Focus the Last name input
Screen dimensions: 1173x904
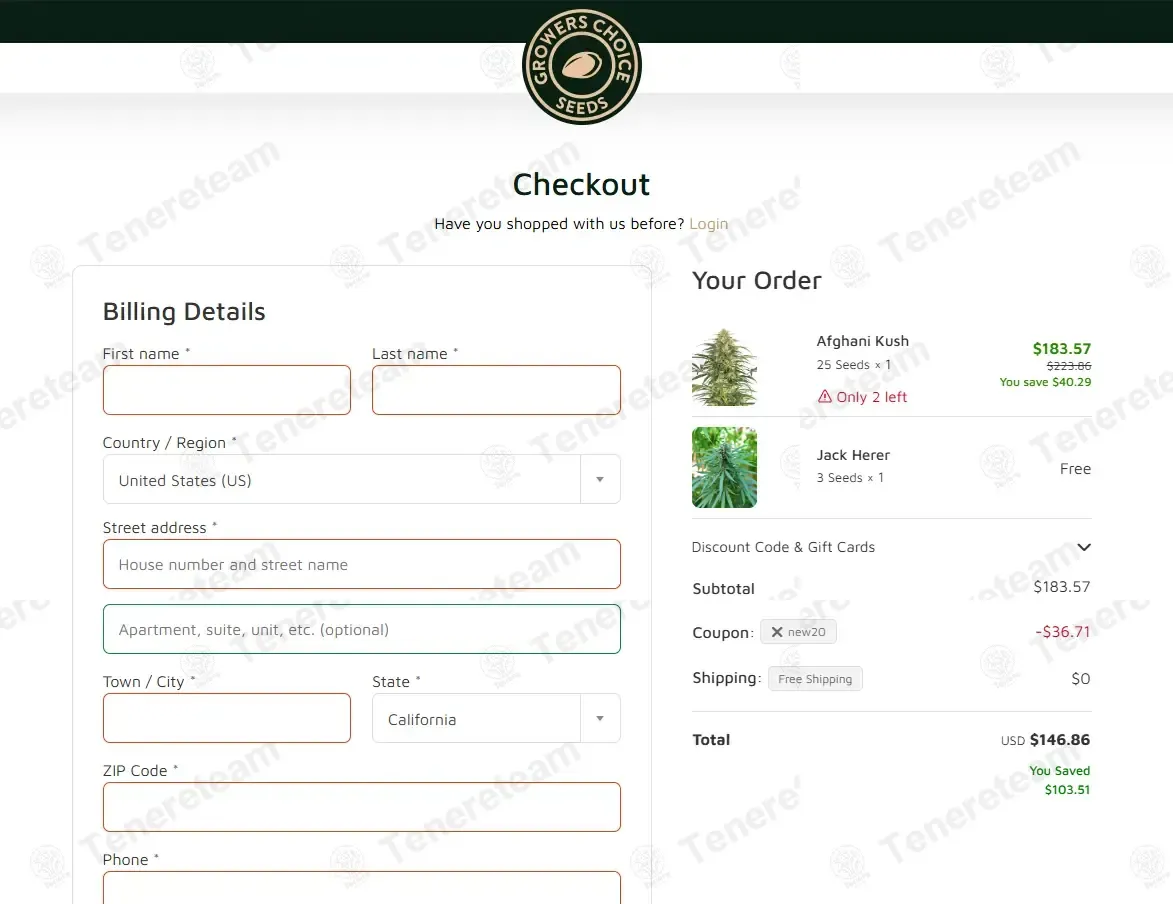click(496, 390)
